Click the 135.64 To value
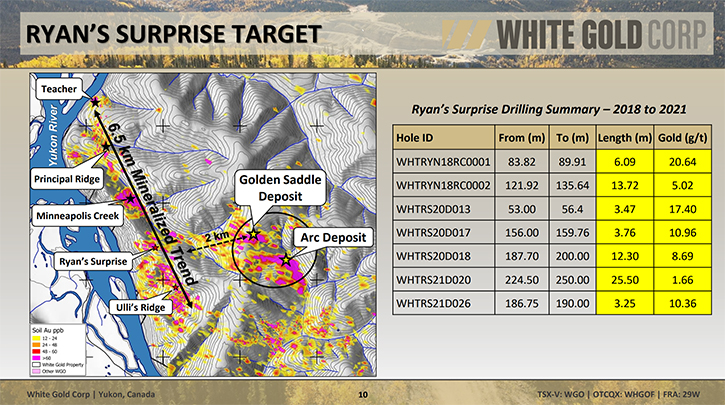The image size is (725, 405). coord(572,185)
